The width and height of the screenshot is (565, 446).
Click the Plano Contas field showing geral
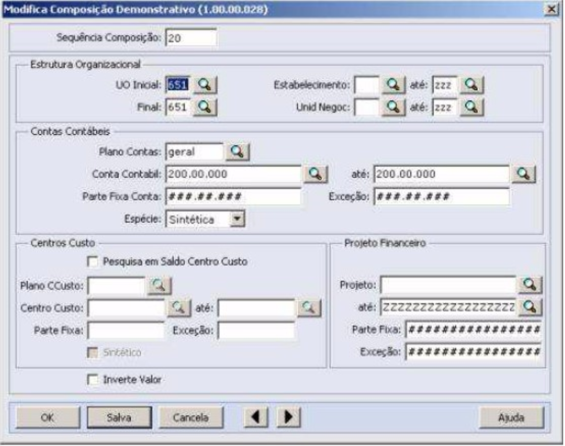[194, 152]
